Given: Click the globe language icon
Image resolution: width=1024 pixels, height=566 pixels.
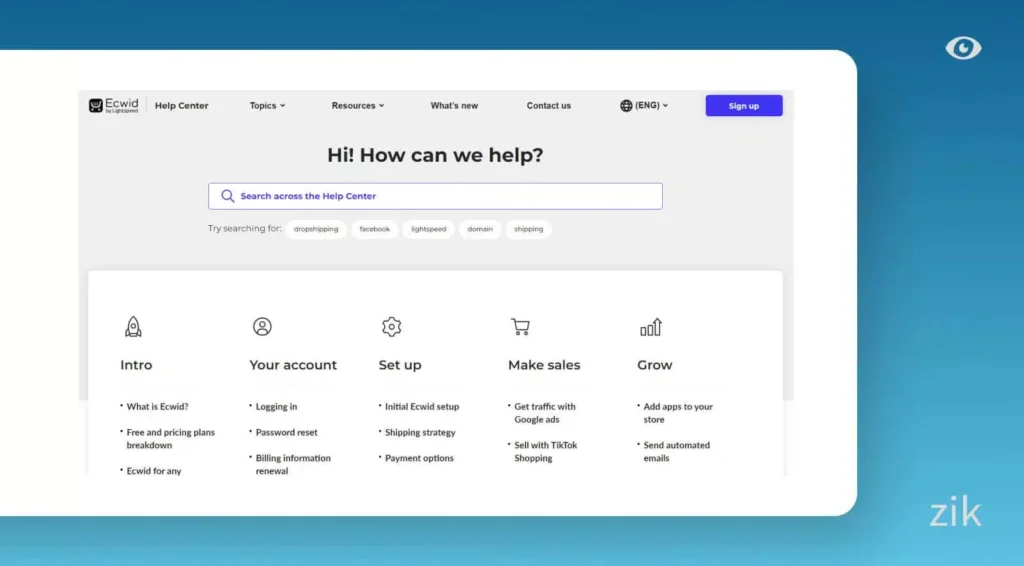Looking at the screenshot, I should [626, 106].
